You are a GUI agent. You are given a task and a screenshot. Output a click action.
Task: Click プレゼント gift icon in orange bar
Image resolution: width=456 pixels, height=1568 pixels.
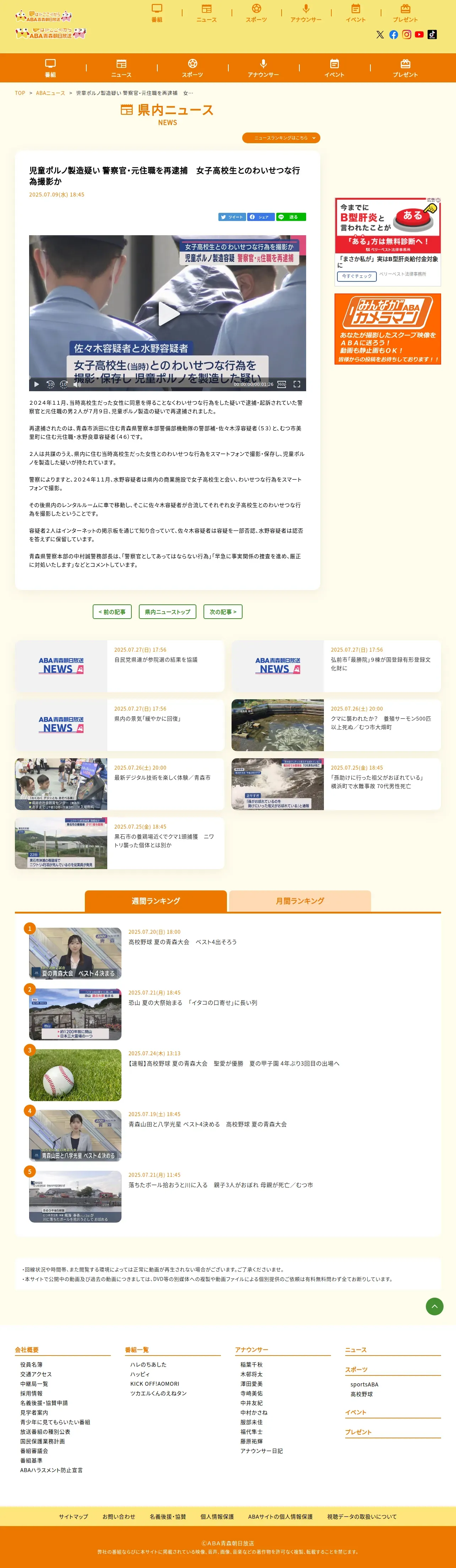pyautogui.click(x=406, y=64)
